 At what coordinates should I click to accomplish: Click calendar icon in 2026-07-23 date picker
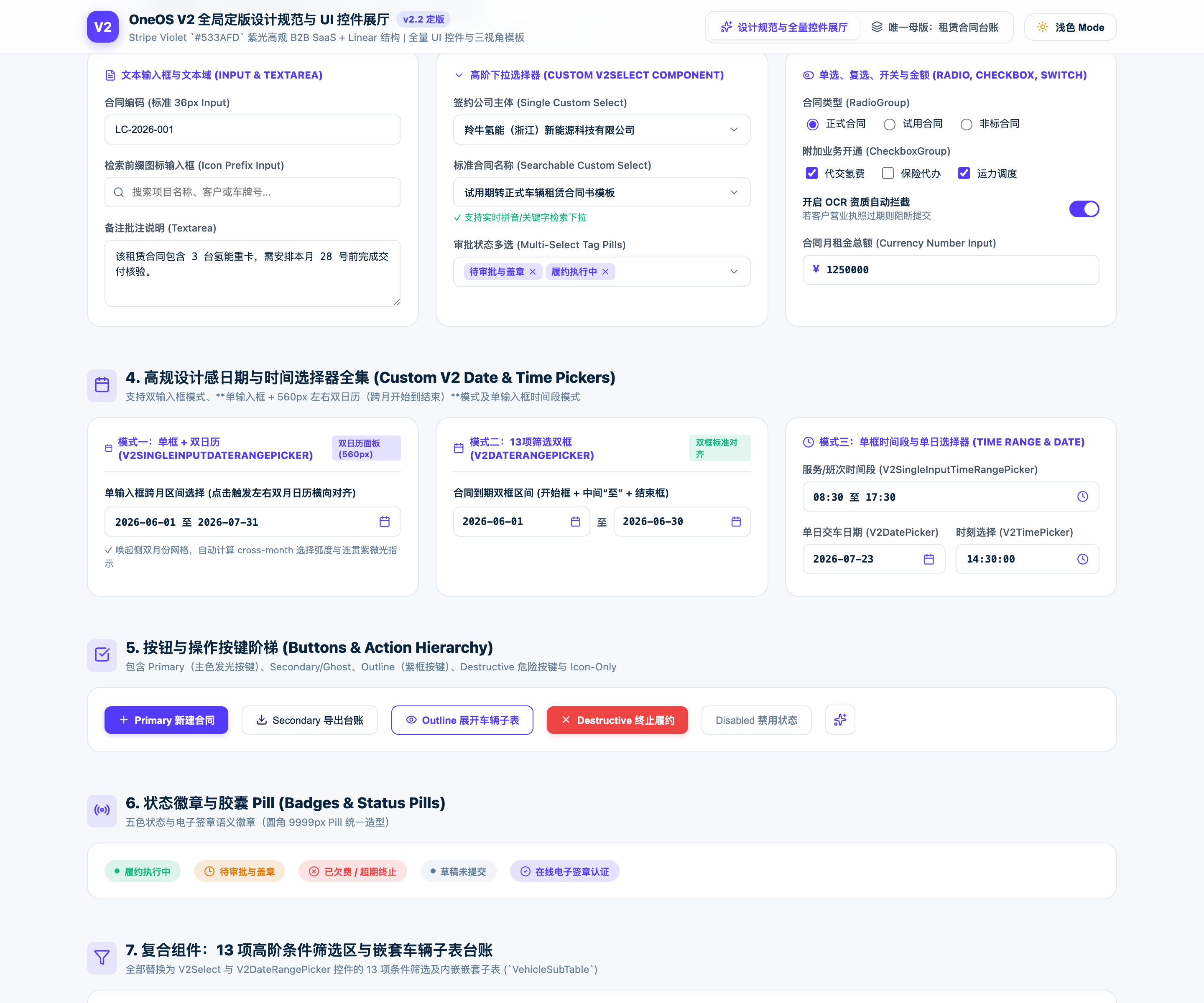click(x=929, y=559)
